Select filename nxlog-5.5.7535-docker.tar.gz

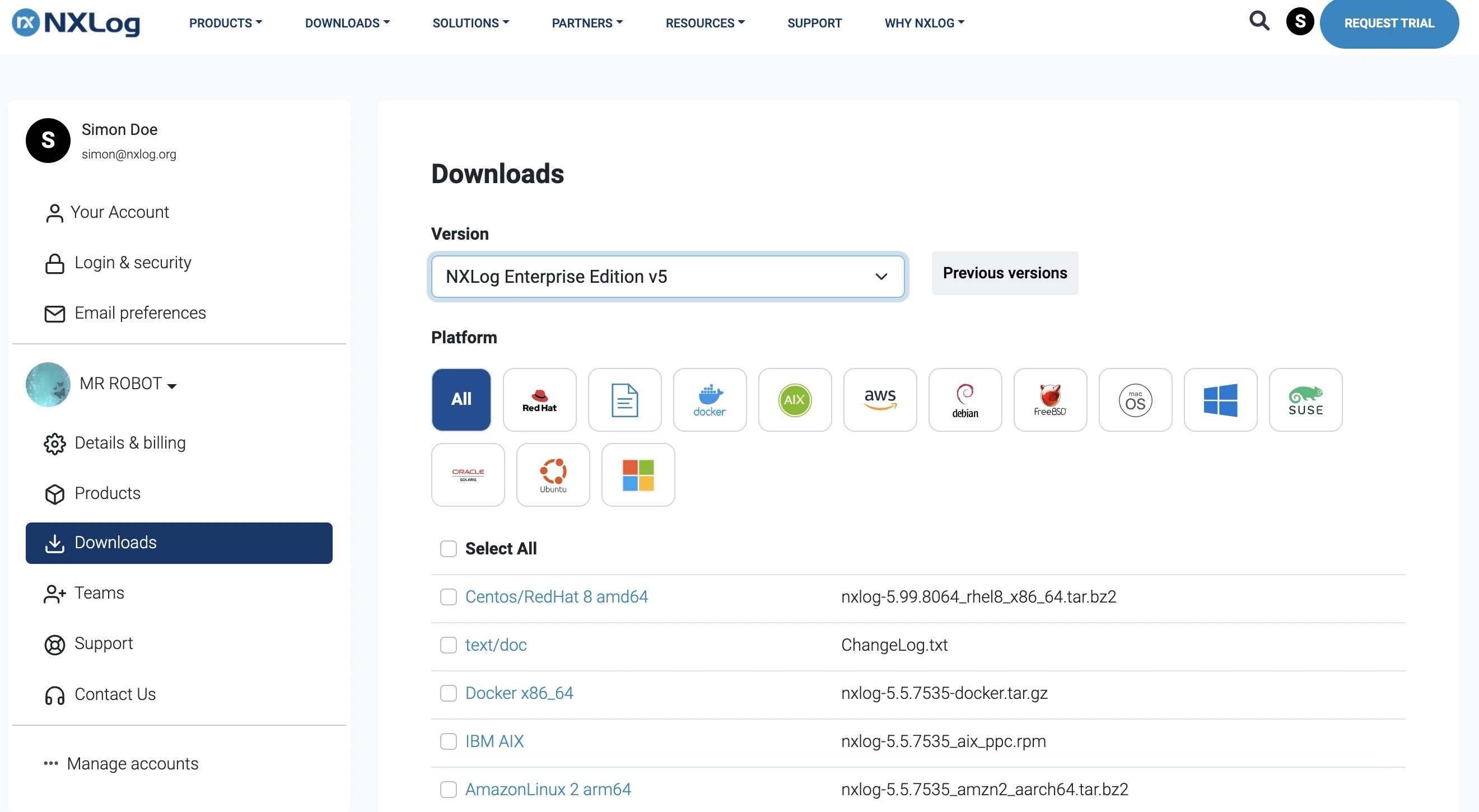(x=944, y=693)
